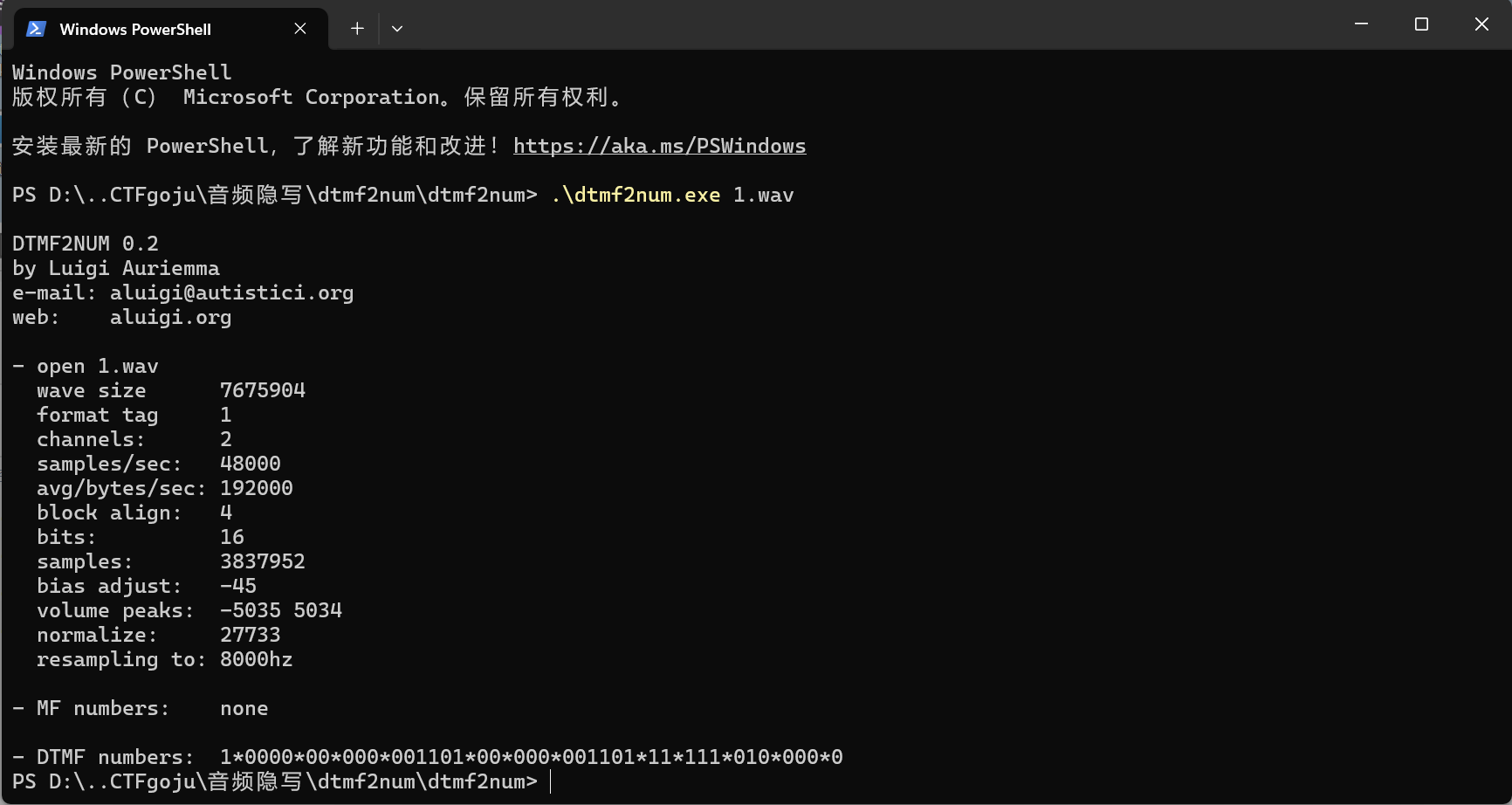This screenshot has height=805, width=1512.
Task: Click the .\dtmf2num.exe command text
Action: pos(636,195)
